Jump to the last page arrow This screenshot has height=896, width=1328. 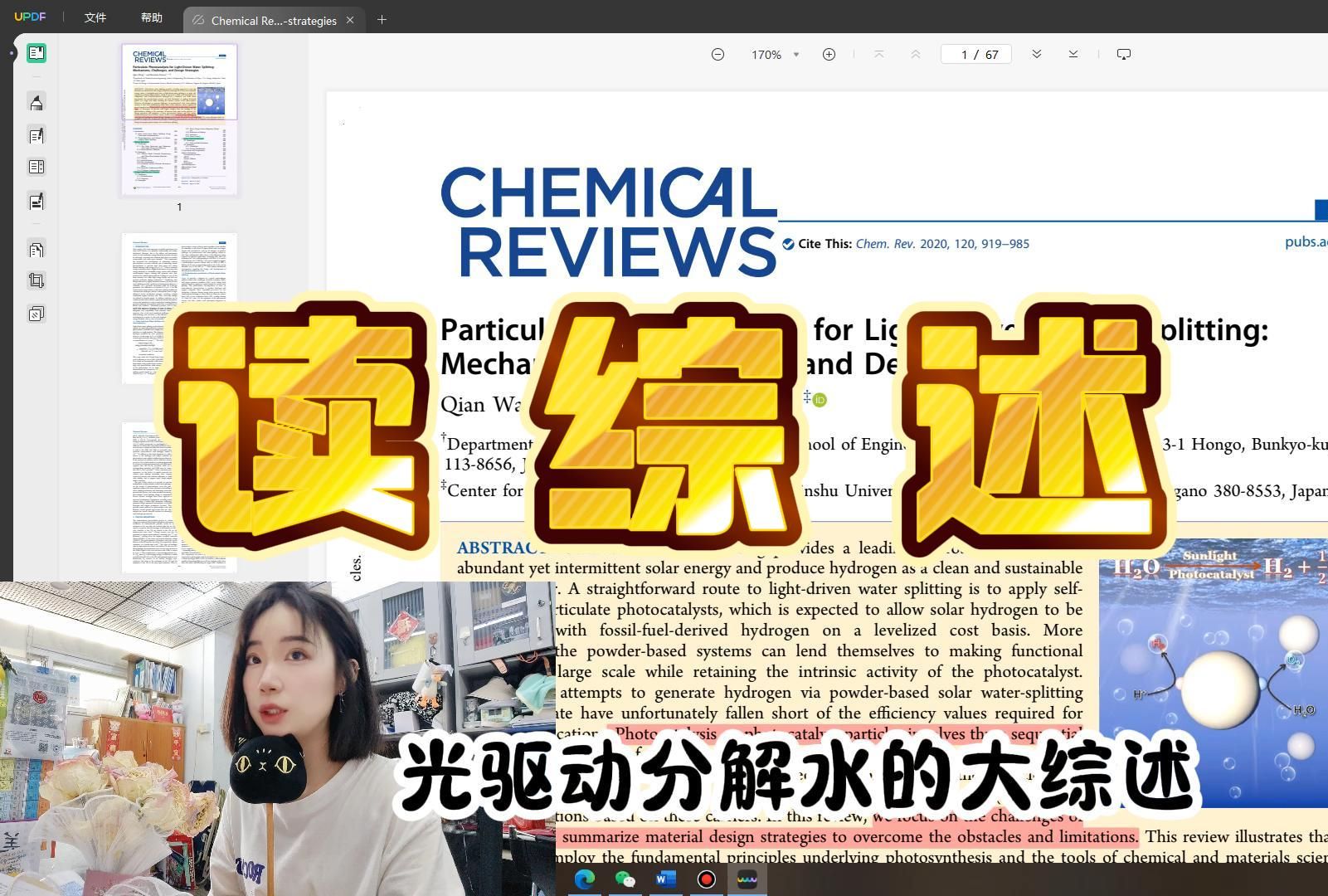tap(1073, 54)
